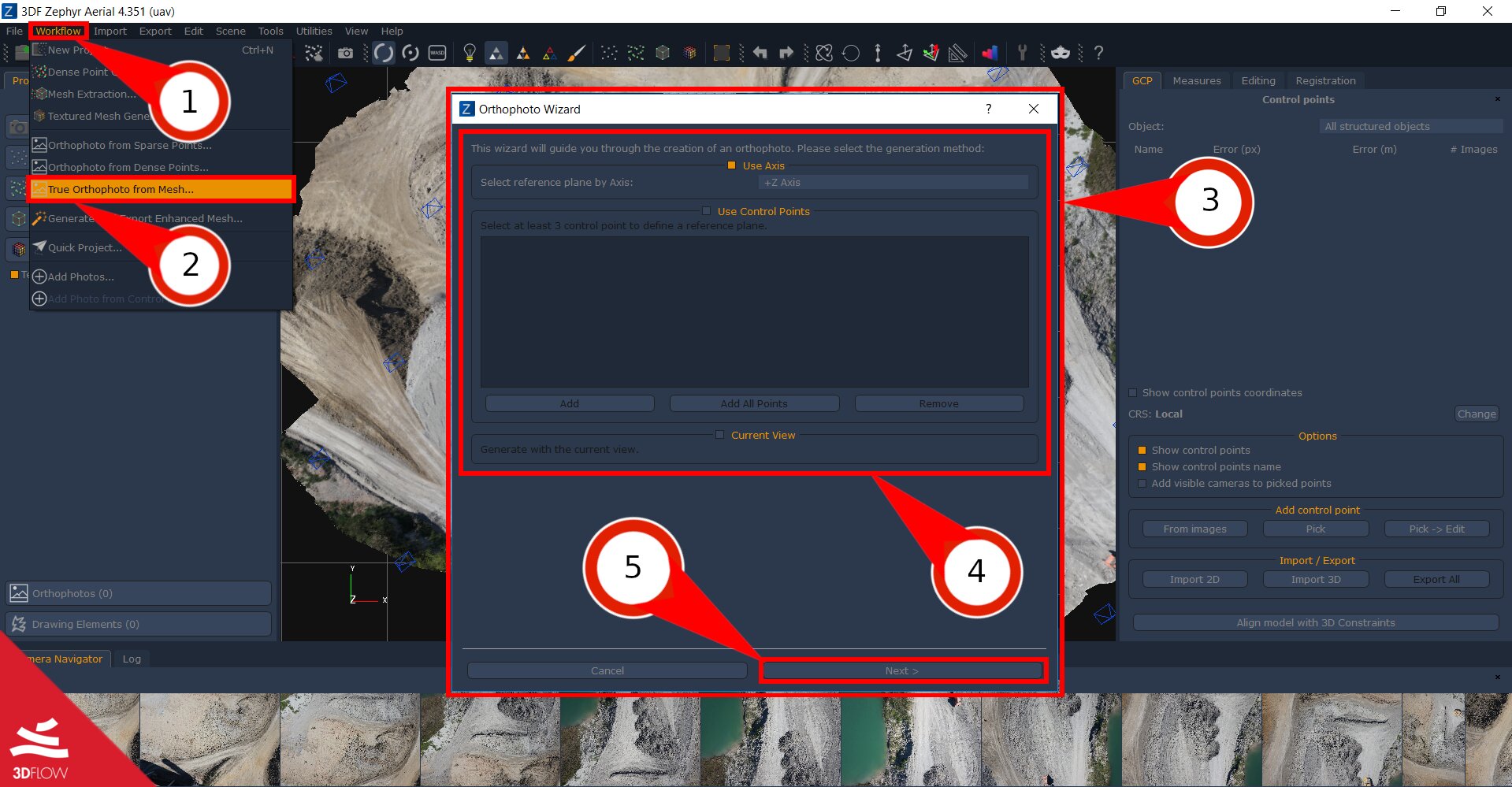Enable WASD navigation mode icon

tap(437, 53)
